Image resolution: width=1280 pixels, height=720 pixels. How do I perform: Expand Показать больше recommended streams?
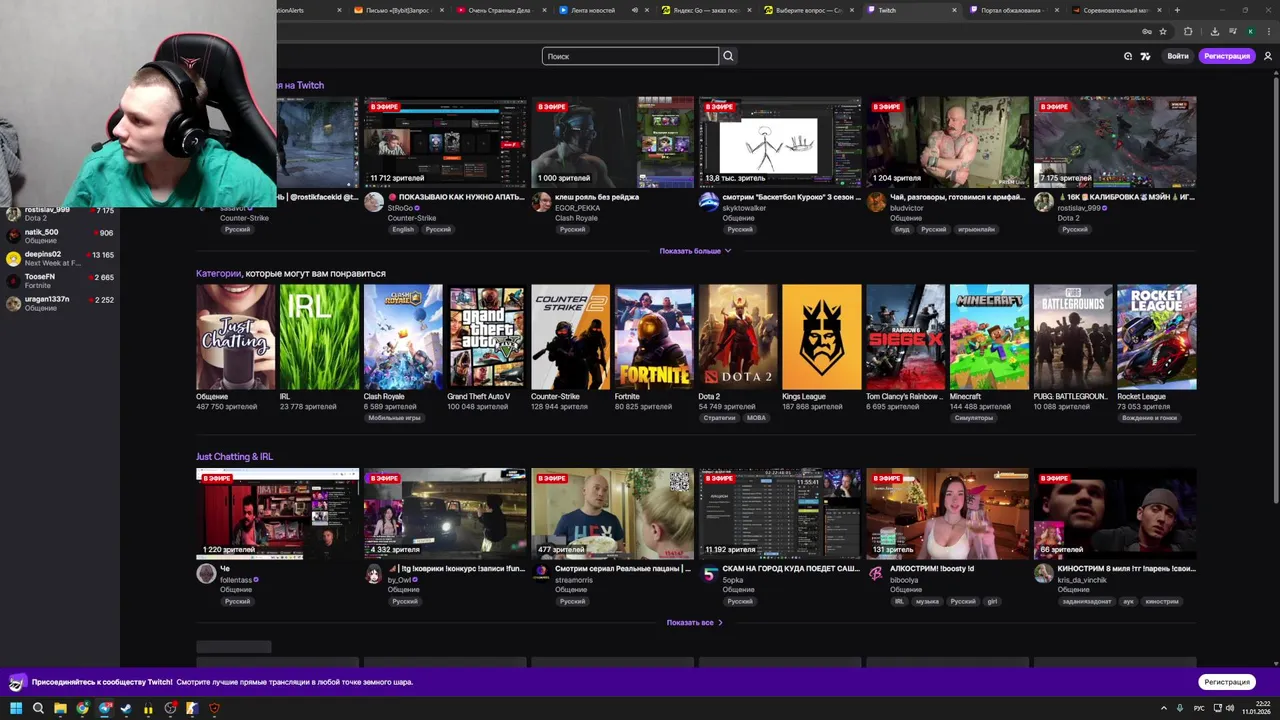695,251
